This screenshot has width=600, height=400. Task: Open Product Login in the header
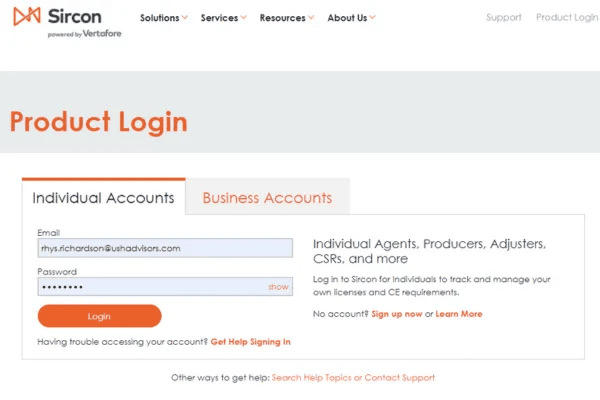tap(567, 18)
